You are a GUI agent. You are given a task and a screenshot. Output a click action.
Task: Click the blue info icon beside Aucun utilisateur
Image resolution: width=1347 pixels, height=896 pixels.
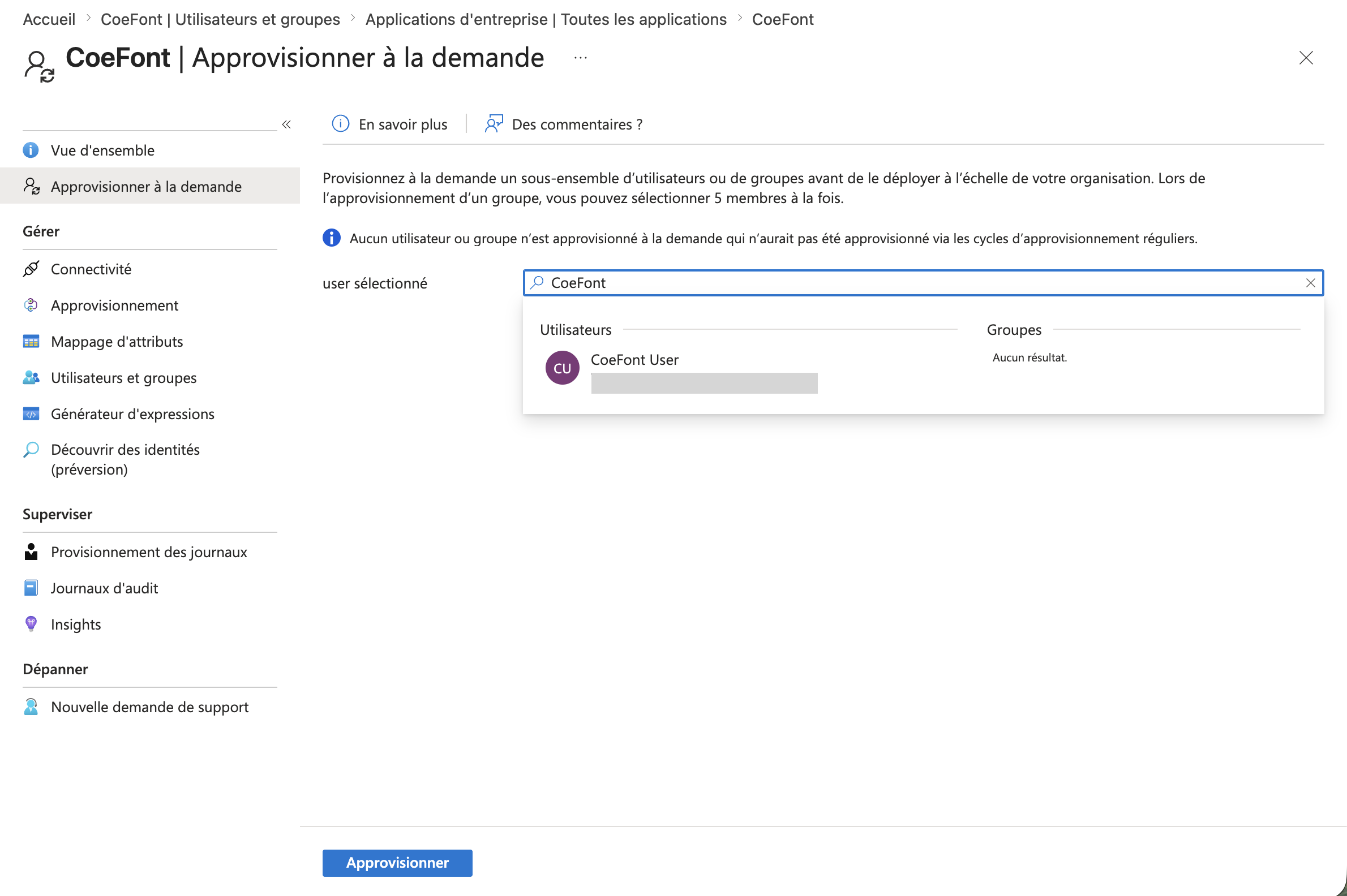(x=332, y=238)
